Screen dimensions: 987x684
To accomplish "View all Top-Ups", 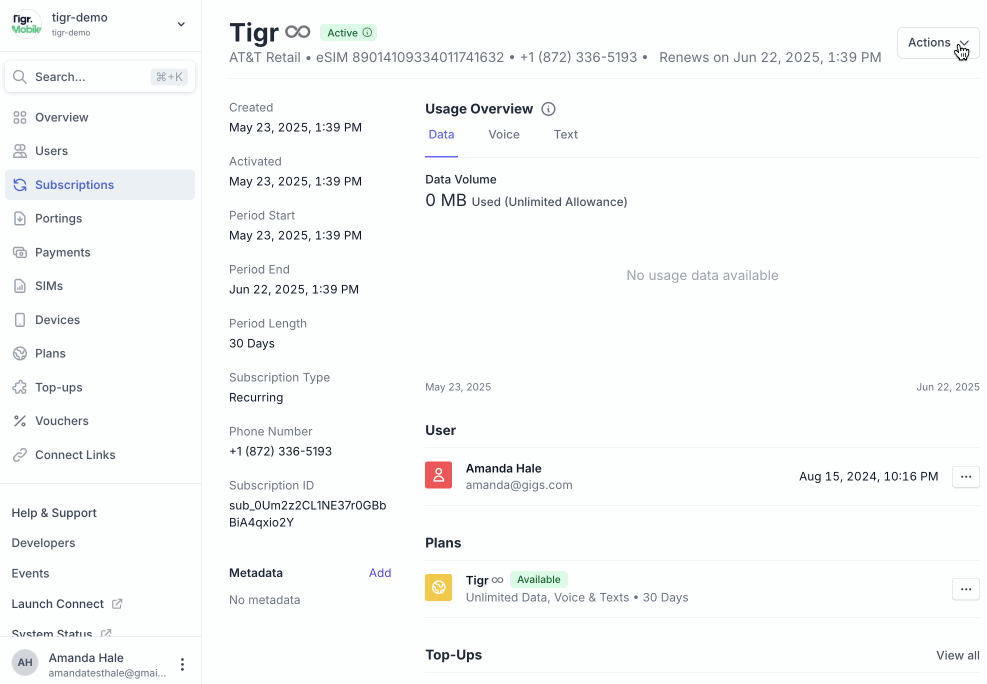I will click(x=957, y=656).
